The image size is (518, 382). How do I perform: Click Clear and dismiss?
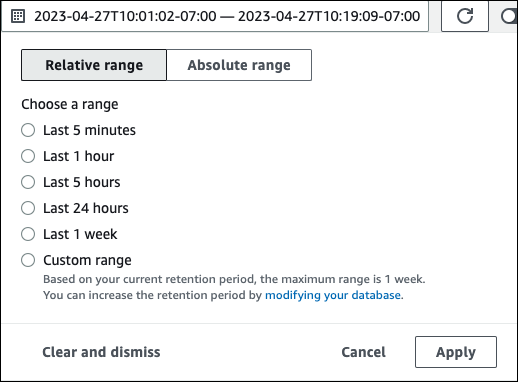(101, 352)
